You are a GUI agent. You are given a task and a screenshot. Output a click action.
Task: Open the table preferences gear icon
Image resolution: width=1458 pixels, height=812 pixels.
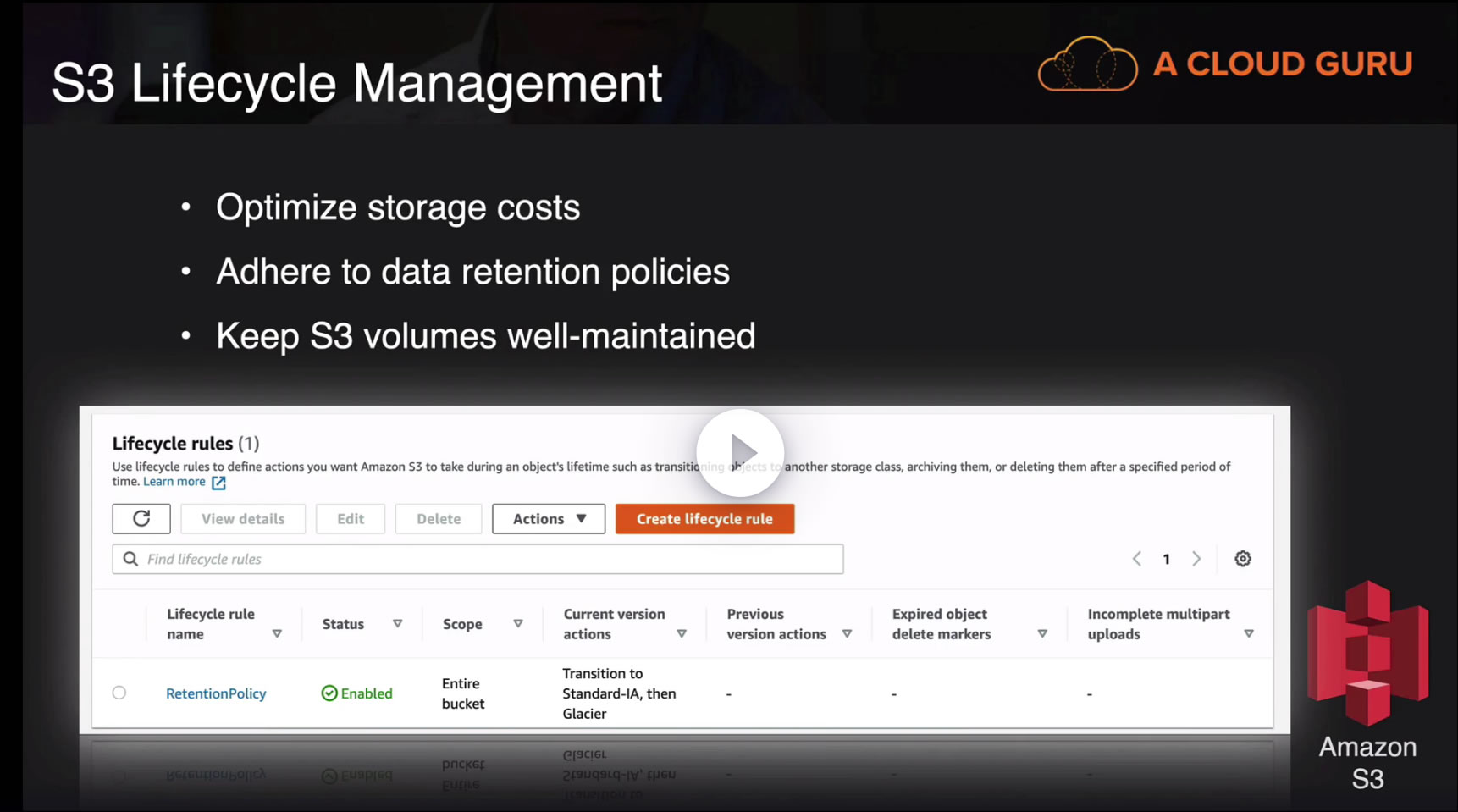(x=1242, y=559)
